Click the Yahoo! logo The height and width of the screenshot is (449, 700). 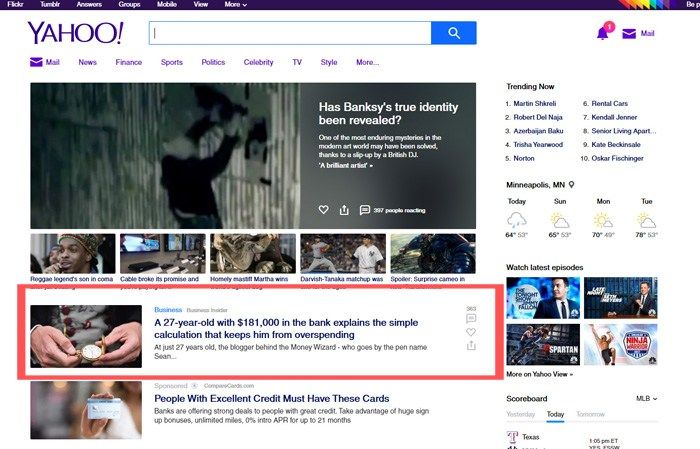75,33
